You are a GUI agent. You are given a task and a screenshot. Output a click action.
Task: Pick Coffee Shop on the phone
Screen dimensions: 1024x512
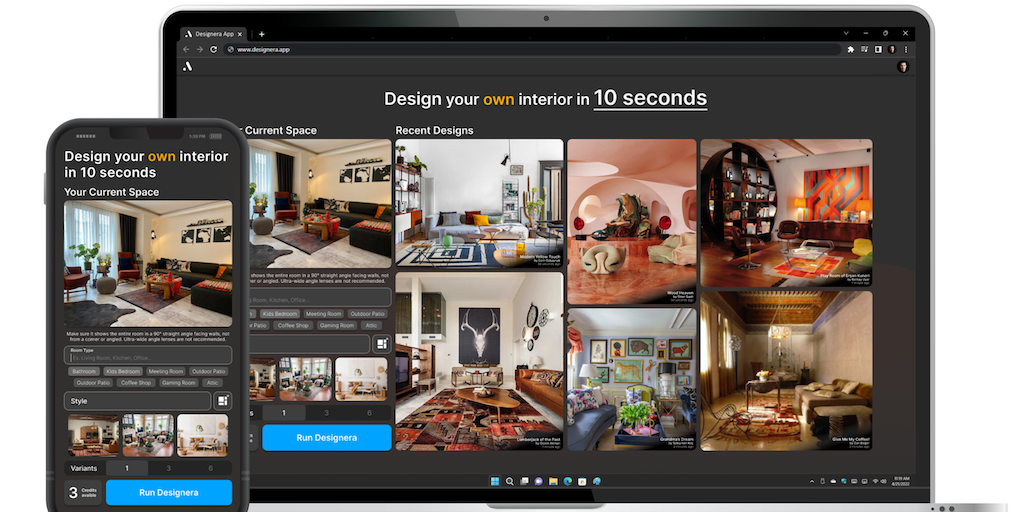tap(136, 383)
